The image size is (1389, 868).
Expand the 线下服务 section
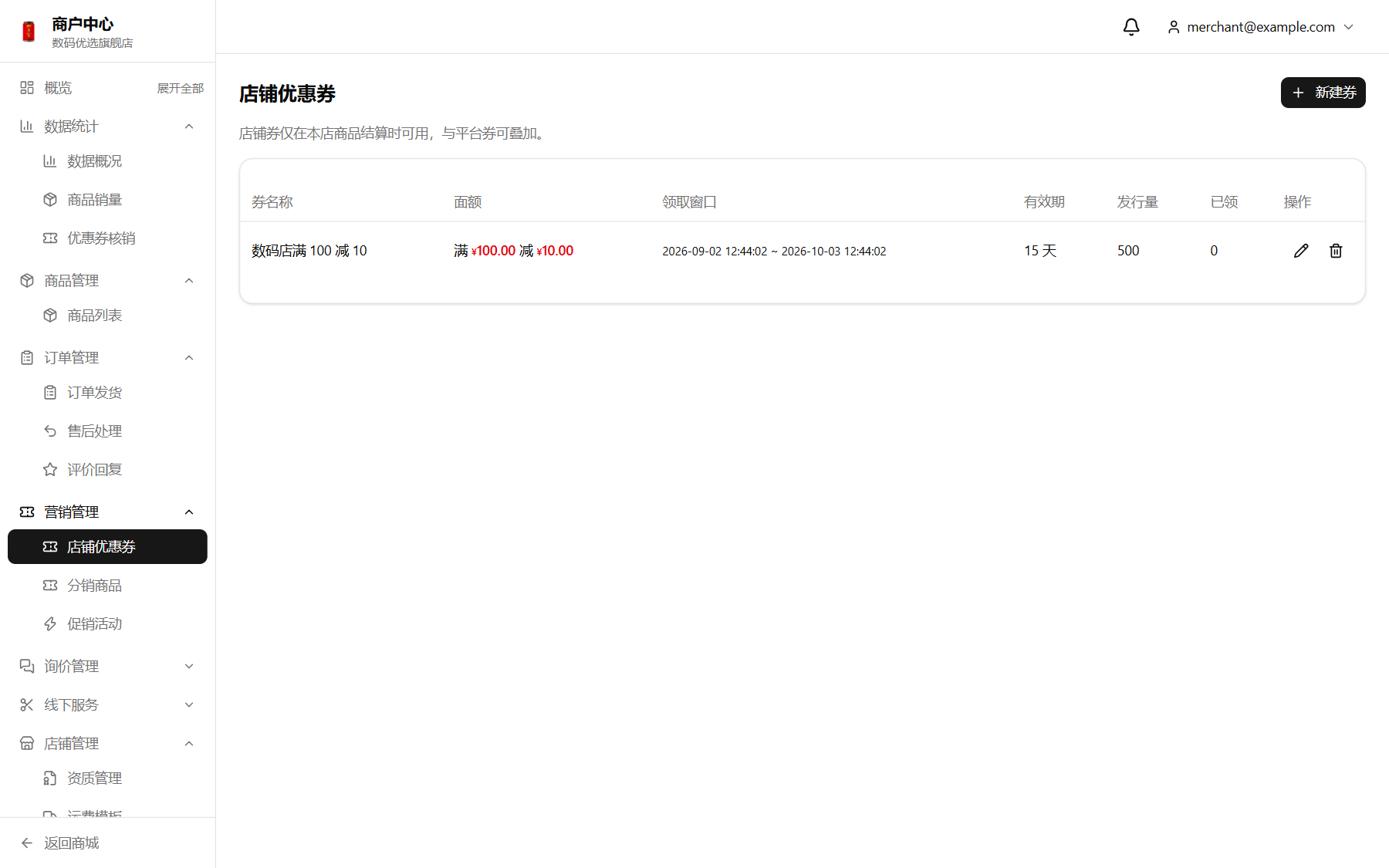107,705
